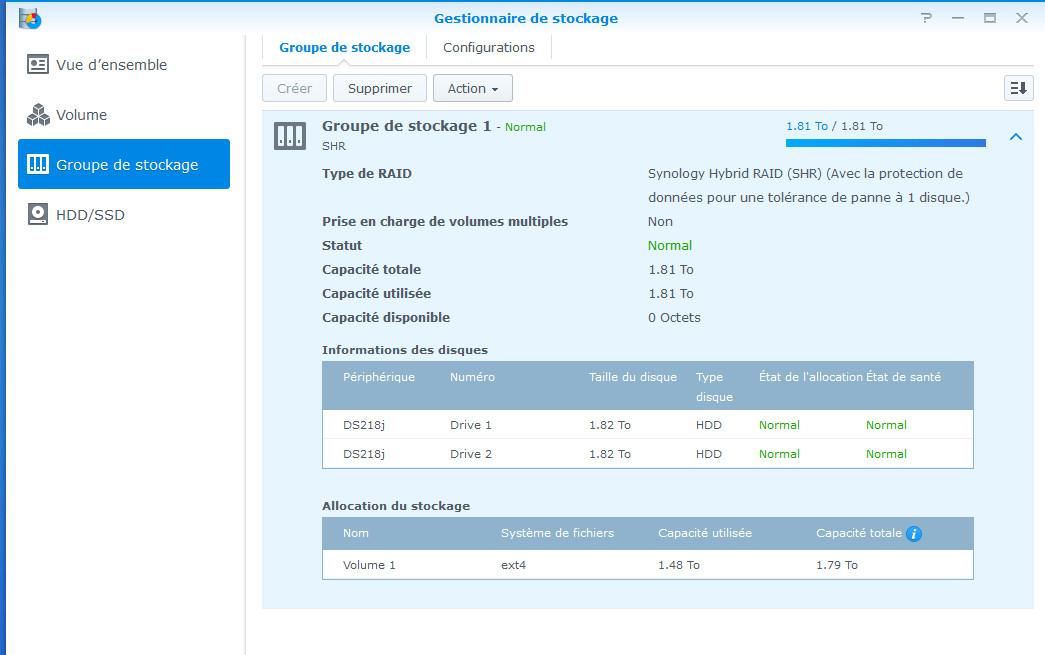Click the info icon beside Capacité totale
This screenshot has width=1045, height=655.
[913, 534]
